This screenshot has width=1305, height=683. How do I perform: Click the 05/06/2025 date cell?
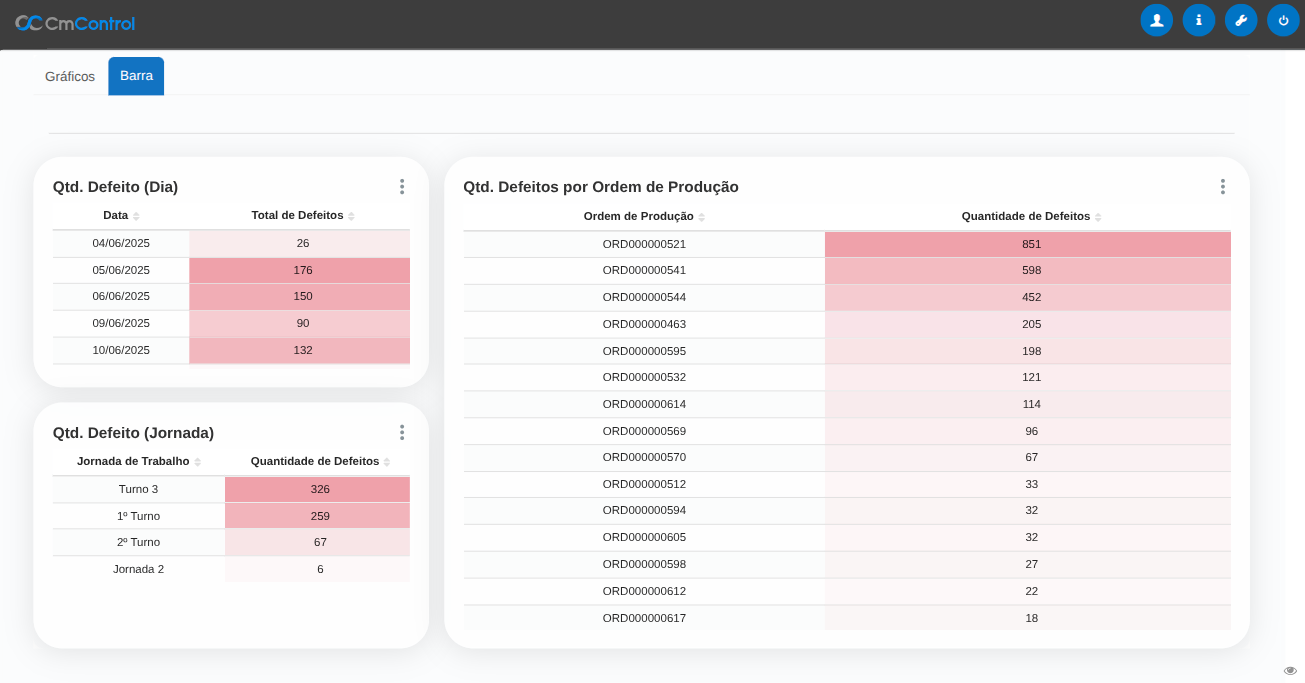point(121,270)
